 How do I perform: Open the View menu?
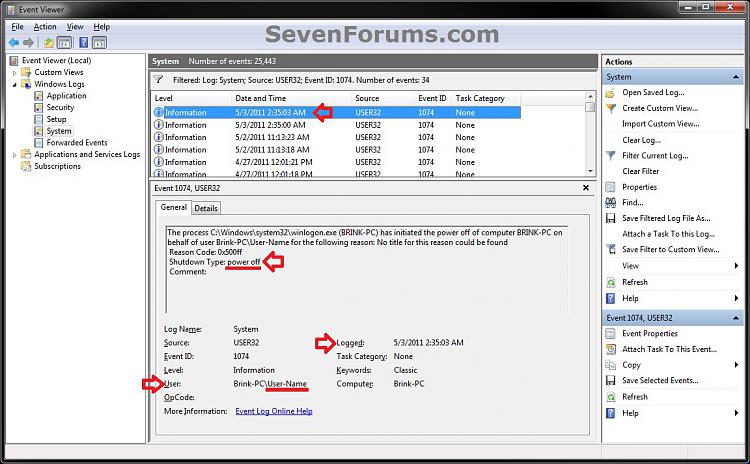75,27
